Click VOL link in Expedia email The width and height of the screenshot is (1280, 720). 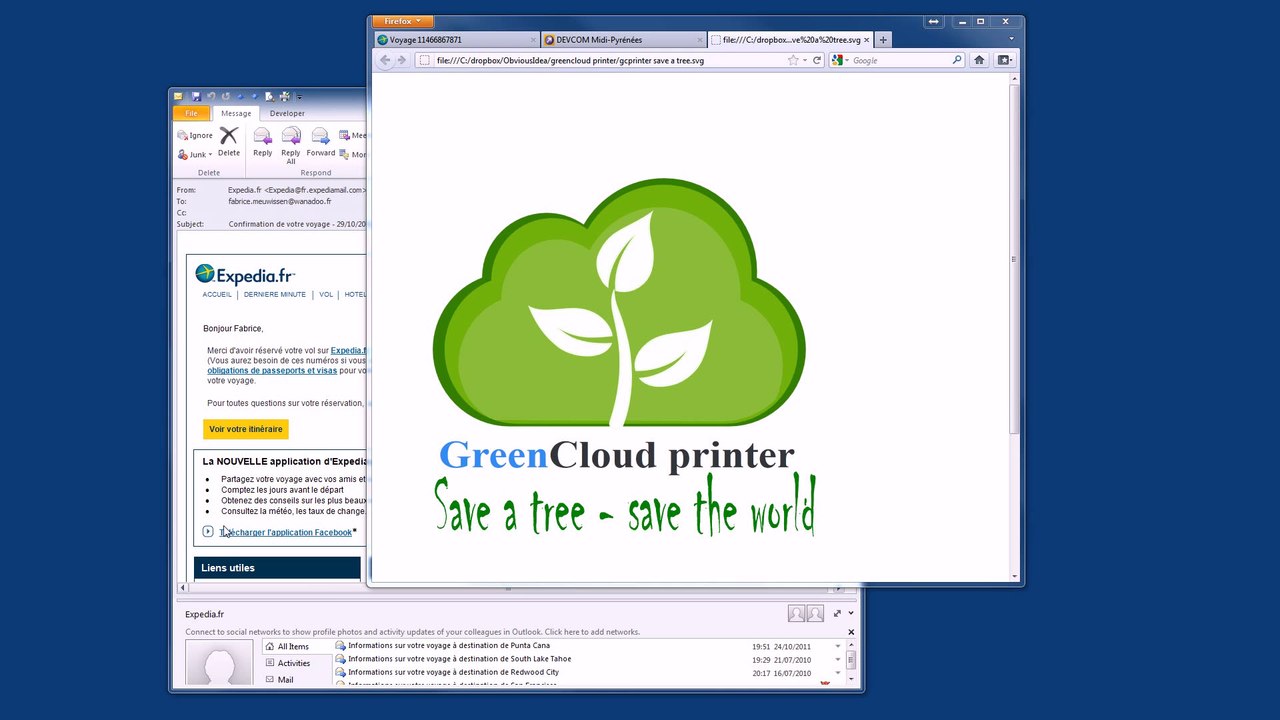tap(326, 295)
